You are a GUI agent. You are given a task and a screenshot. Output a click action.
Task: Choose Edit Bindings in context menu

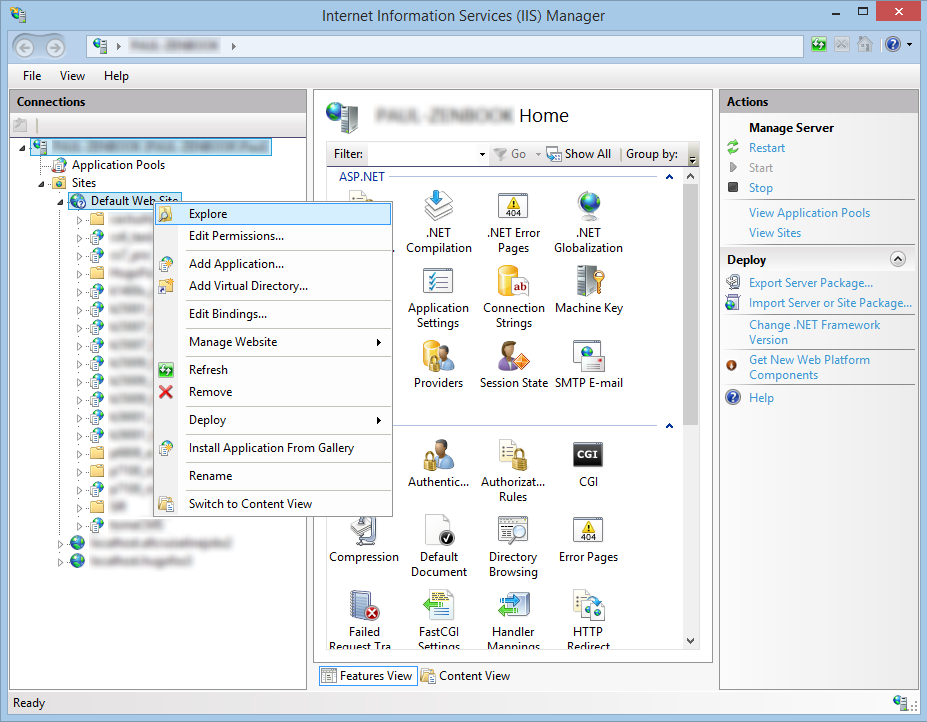273,314
